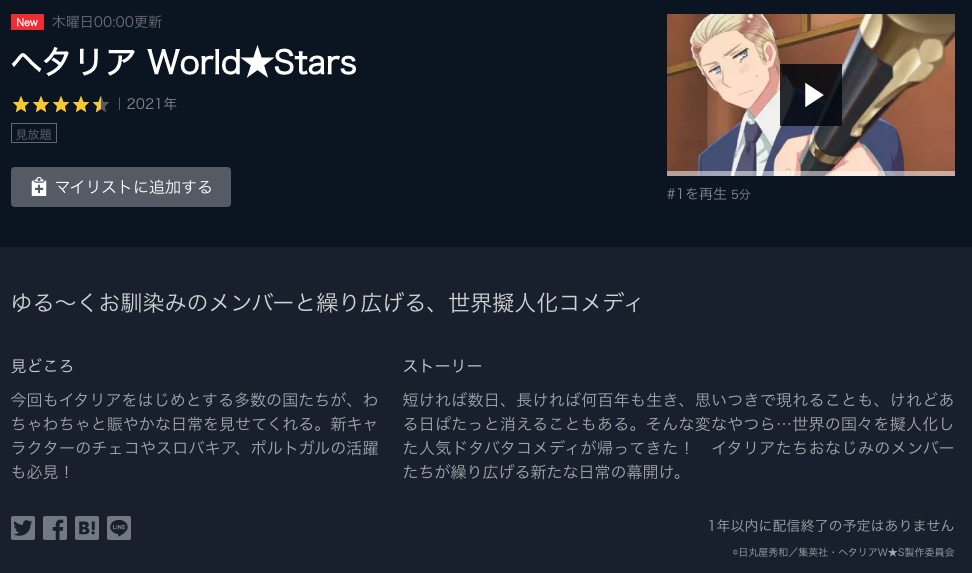Image resolution: width=972 pixels, height=573 pixels.
Task: Click the clipboard-plus icon on My List button
Action: click(x=38, y=187)
